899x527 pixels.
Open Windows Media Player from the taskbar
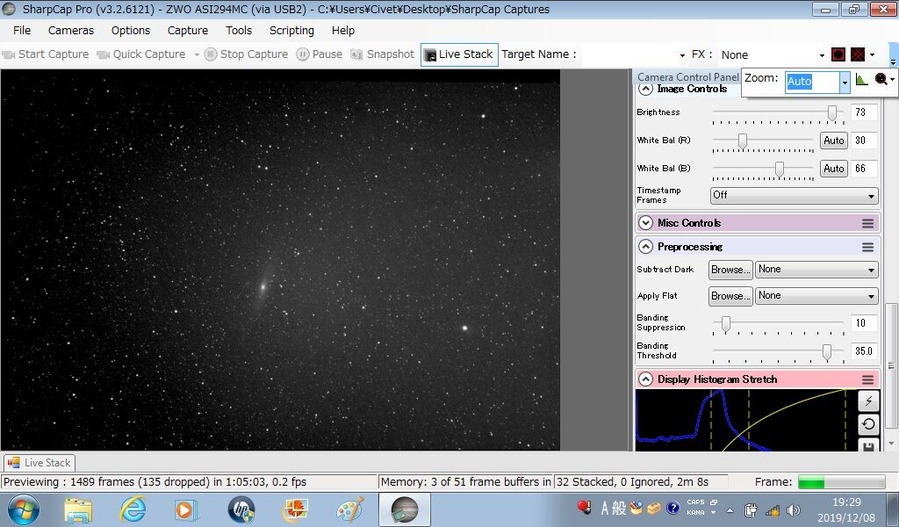[x=186, y=509]
